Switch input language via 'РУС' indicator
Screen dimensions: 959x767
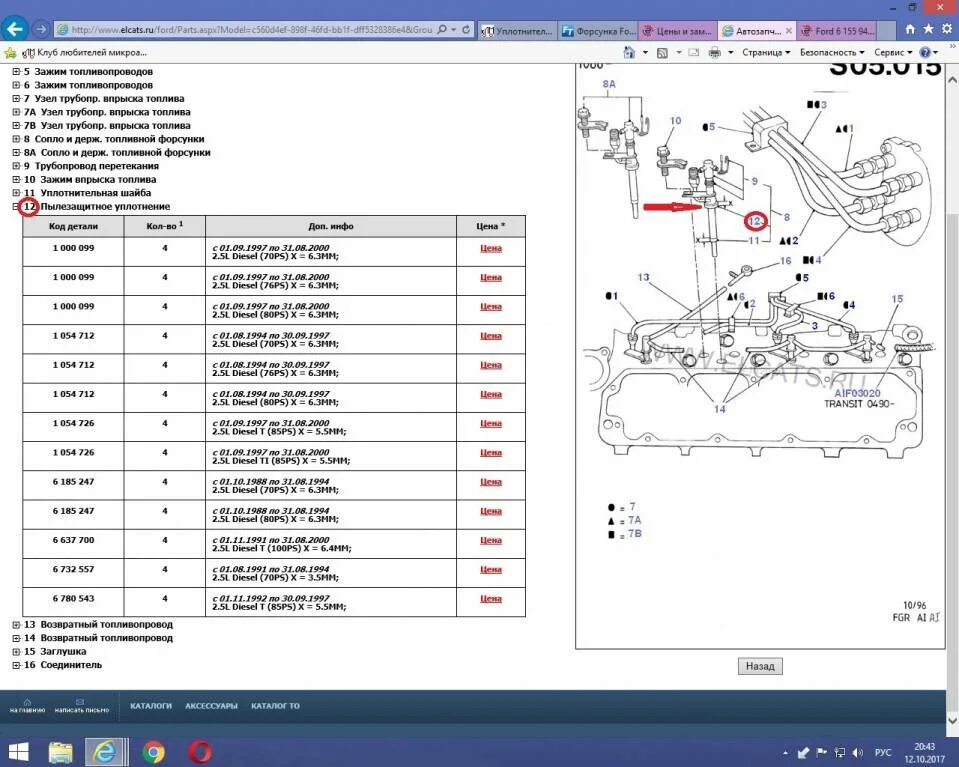click(883, 752)
